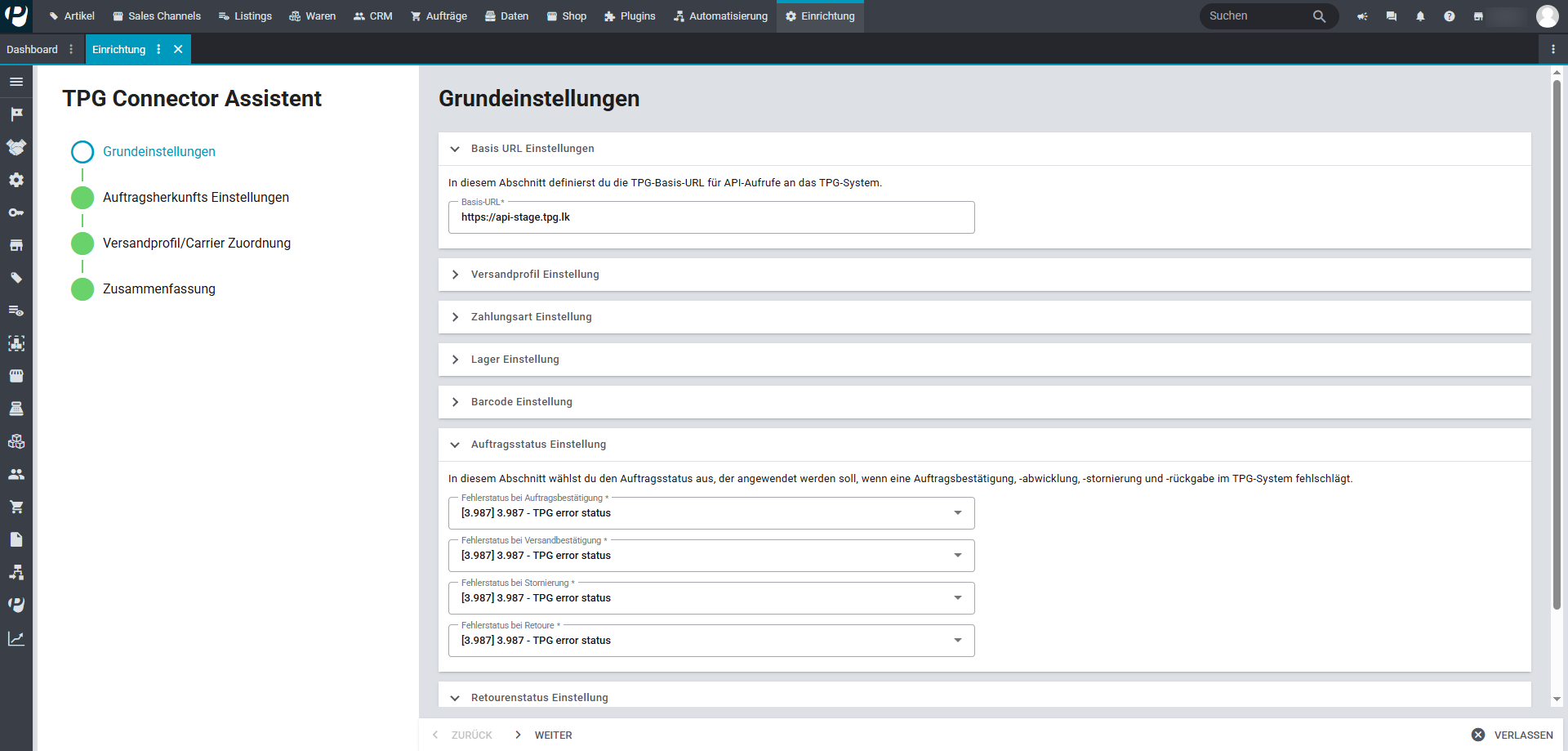Open the help question mark icon
1568x751 pixels.
[x=1449, y=16]
